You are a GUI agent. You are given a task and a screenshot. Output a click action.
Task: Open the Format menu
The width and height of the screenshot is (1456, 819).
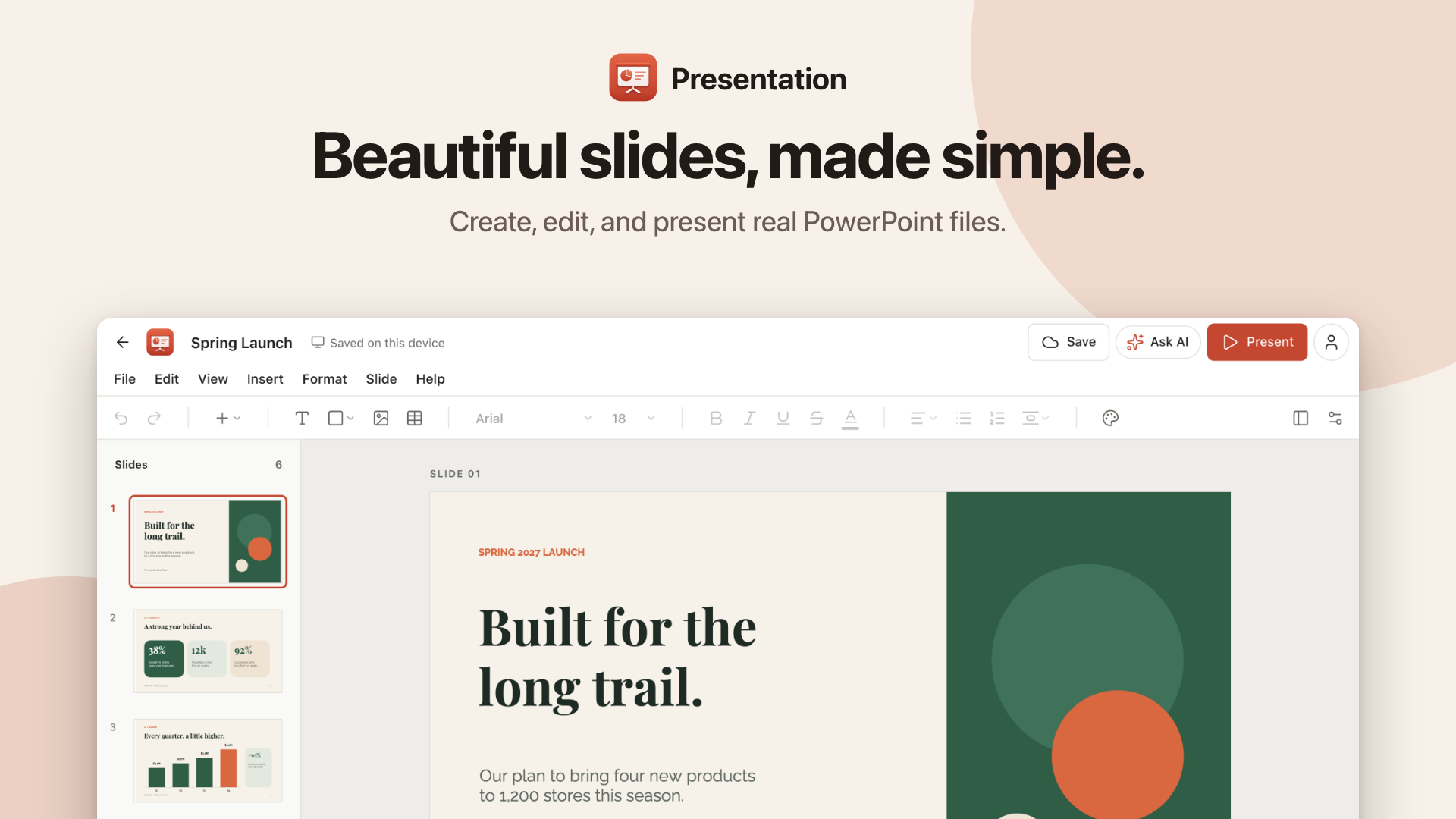(x=325, y=378)
